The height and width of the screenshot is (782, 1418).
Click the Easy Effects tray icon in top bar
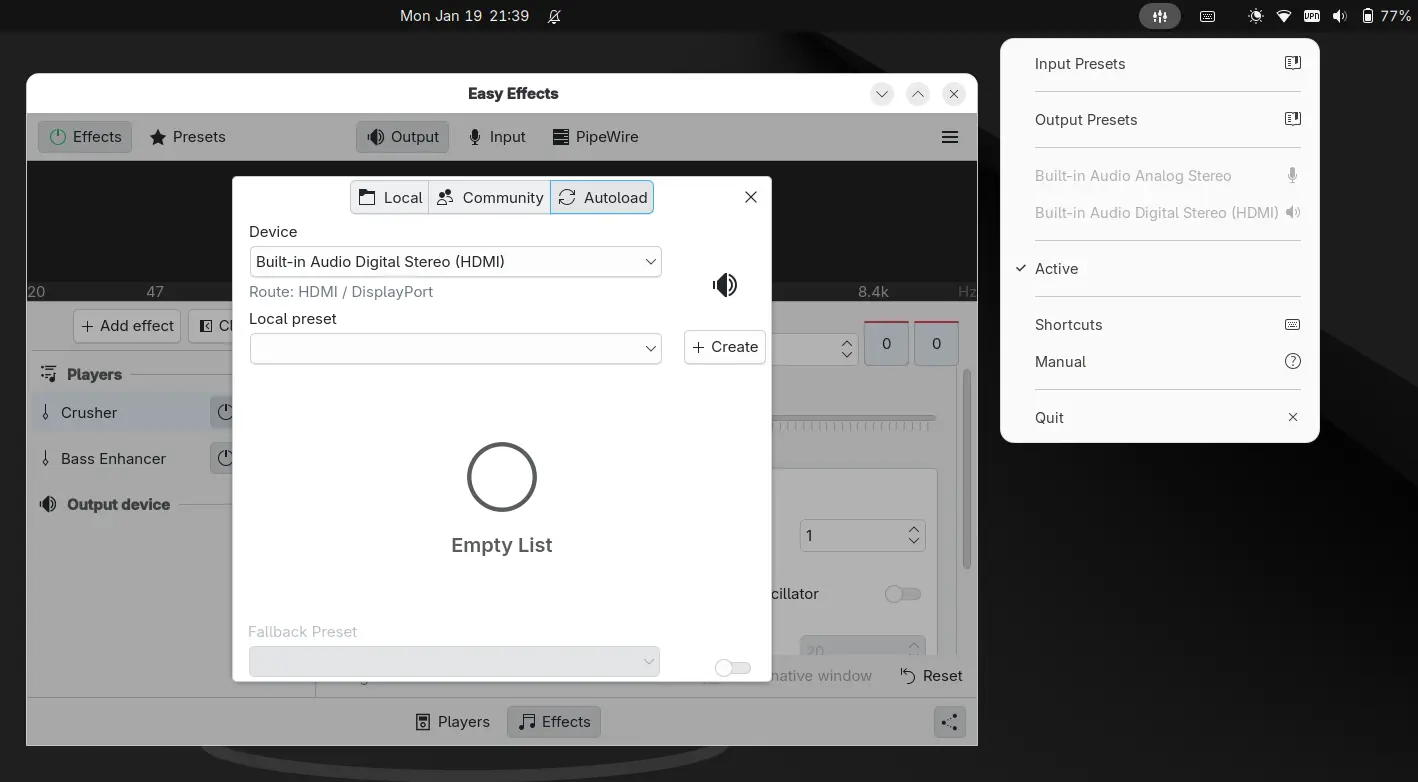pos(1159,17)
